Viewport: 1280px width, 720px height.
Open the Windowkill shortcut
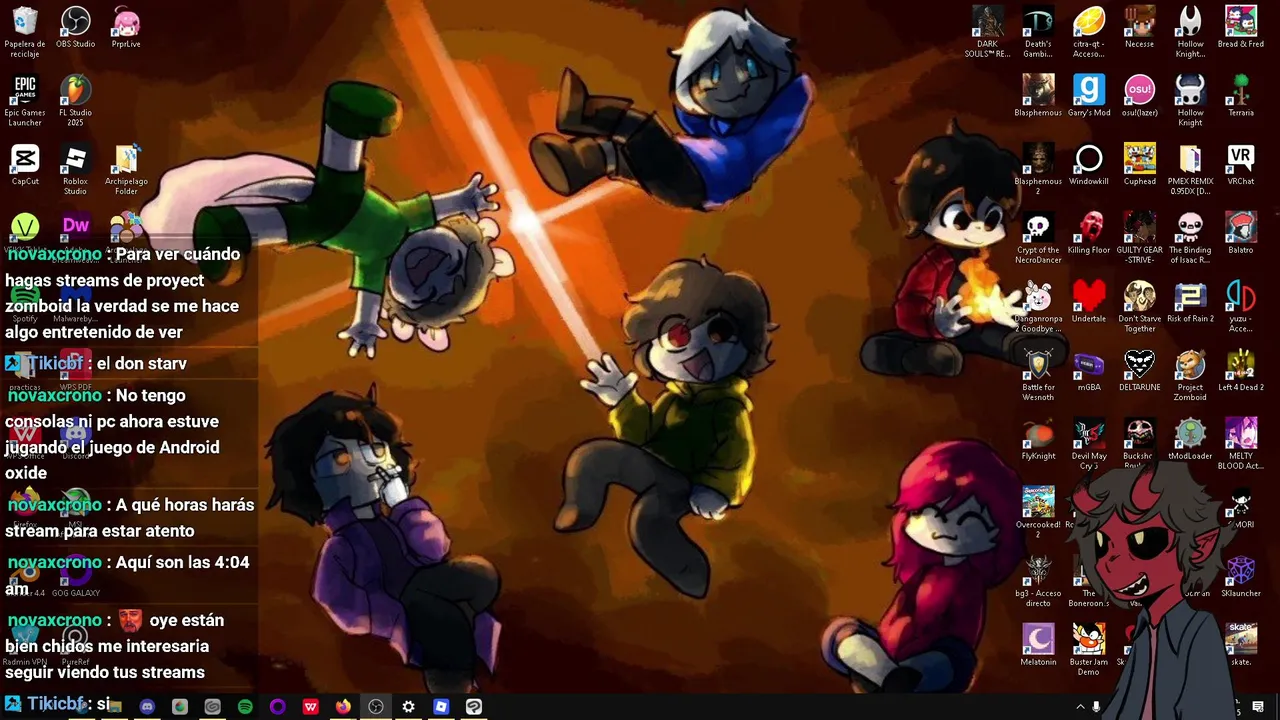coord(1089,165)
